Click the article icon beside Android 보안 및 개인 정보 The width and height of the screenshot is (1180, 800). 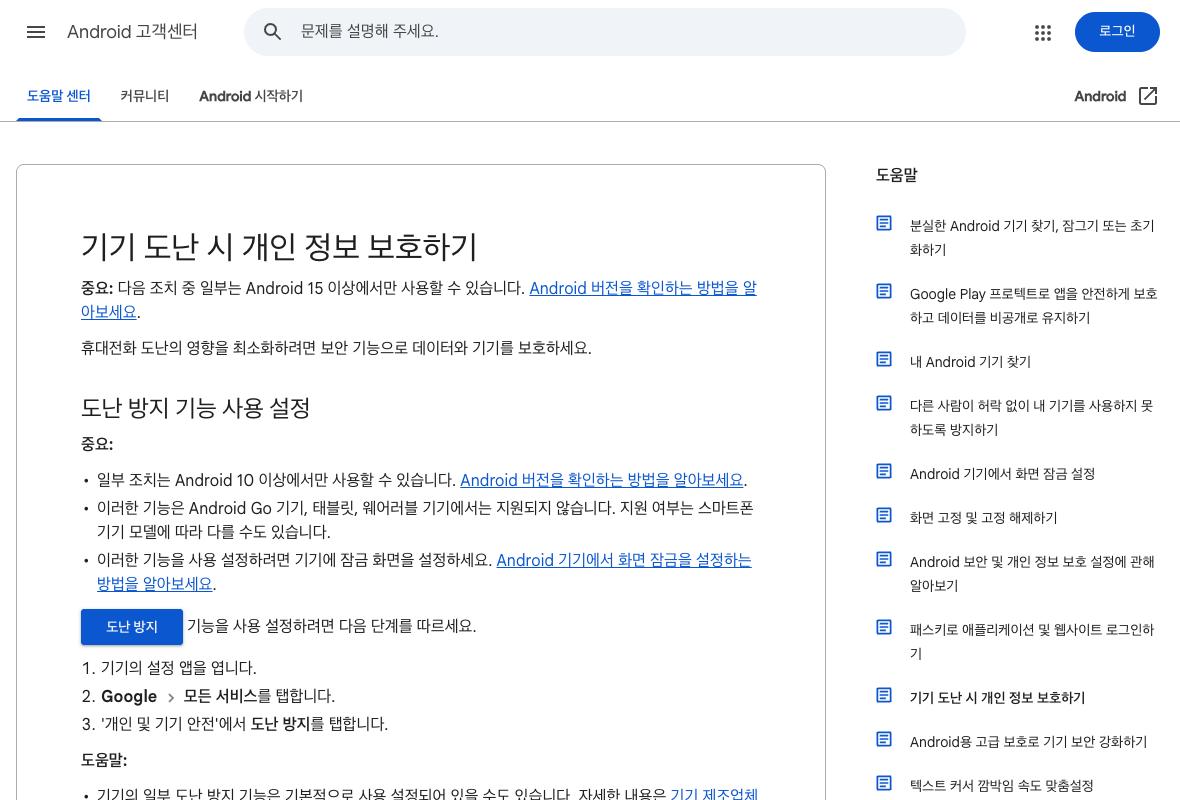pyautogui.click(x=884, y=559)
